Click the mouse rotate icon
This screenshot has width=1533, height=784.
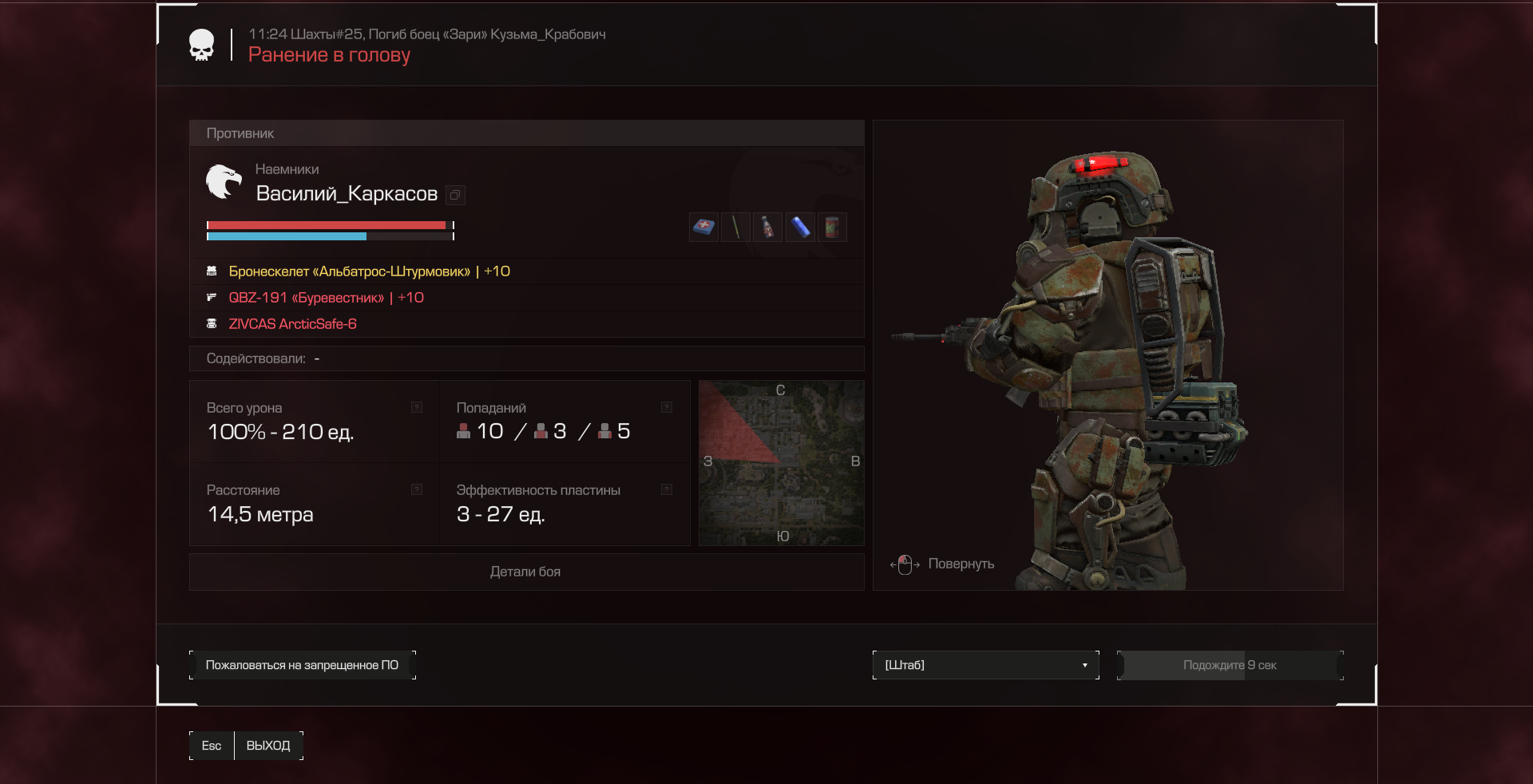coord(905,564)
